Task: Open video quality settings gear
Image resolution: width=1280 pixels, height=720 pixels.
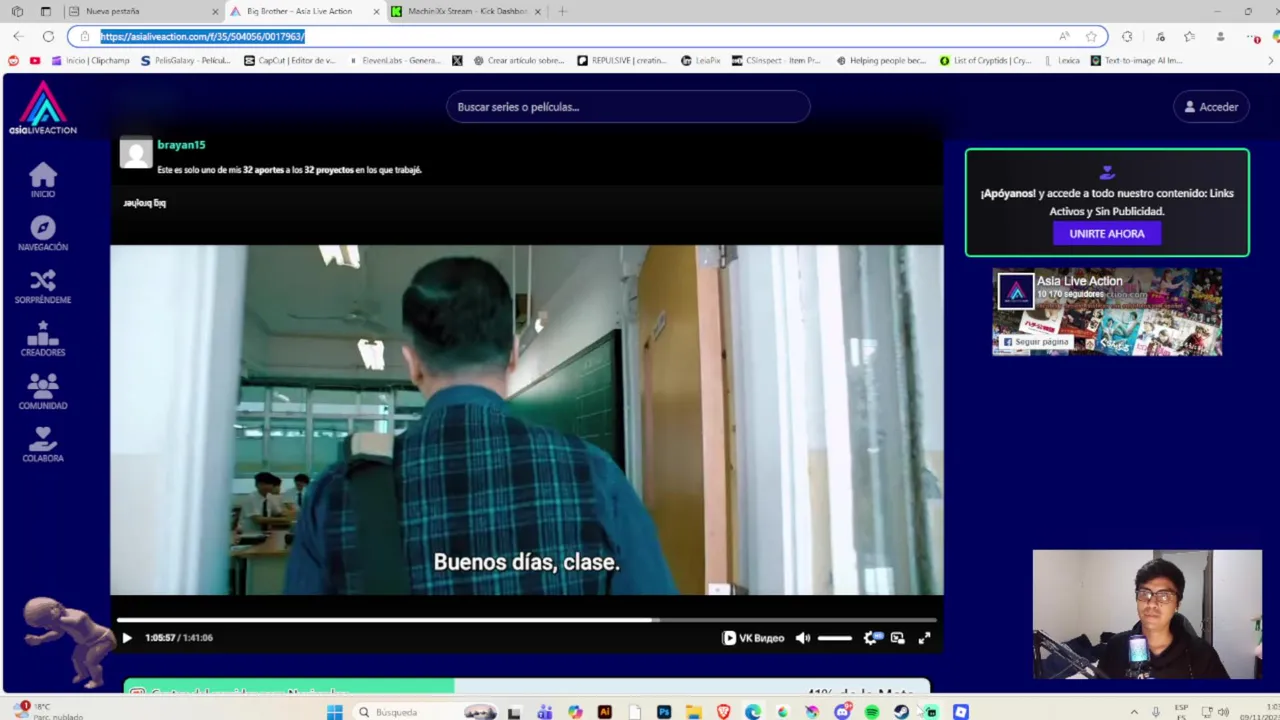Action: [x=871, y=638]
